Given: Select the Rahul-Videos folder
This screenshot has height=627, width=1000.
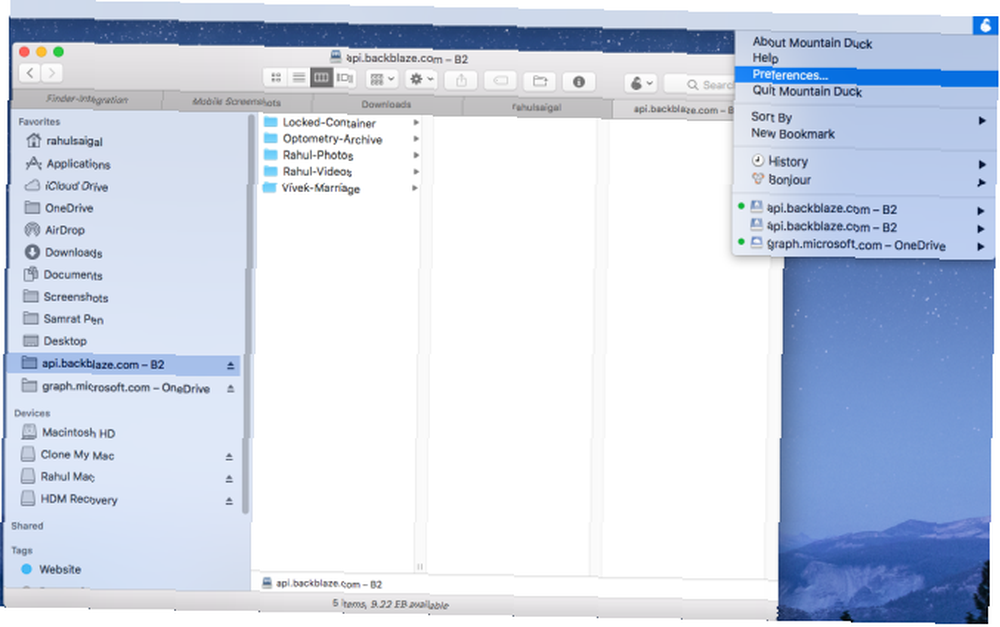Looking at the screenshot, I should point(309,172).
